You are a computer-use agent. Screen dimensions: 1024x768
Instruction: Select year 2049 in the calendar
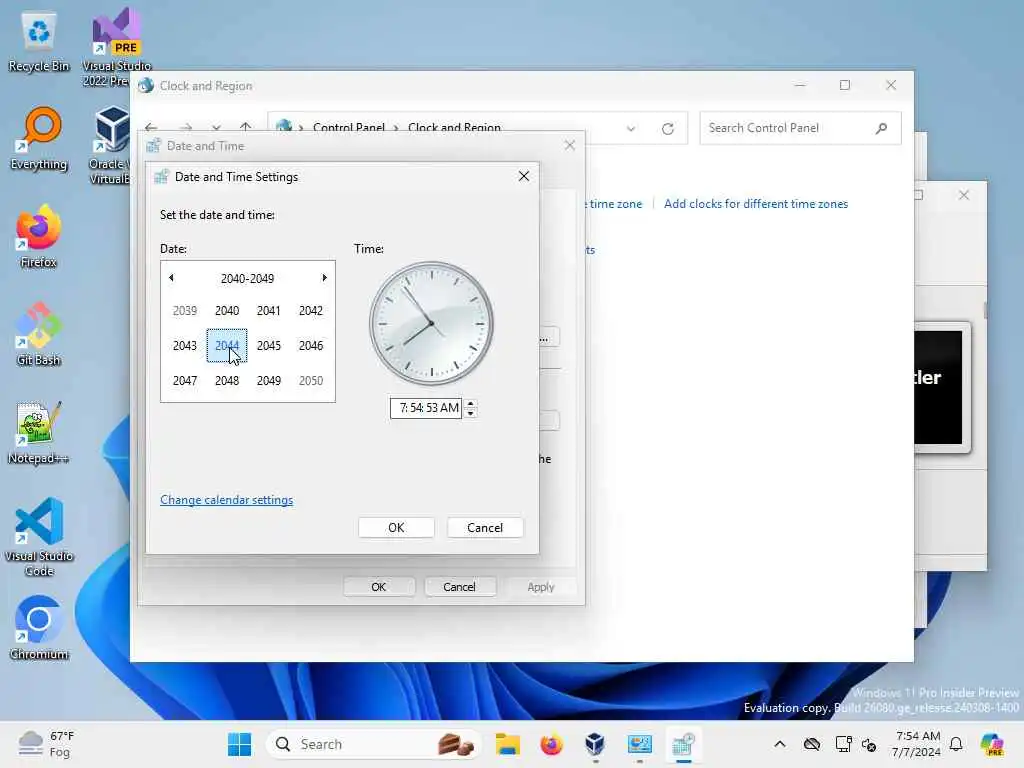(x=268, y=381)
